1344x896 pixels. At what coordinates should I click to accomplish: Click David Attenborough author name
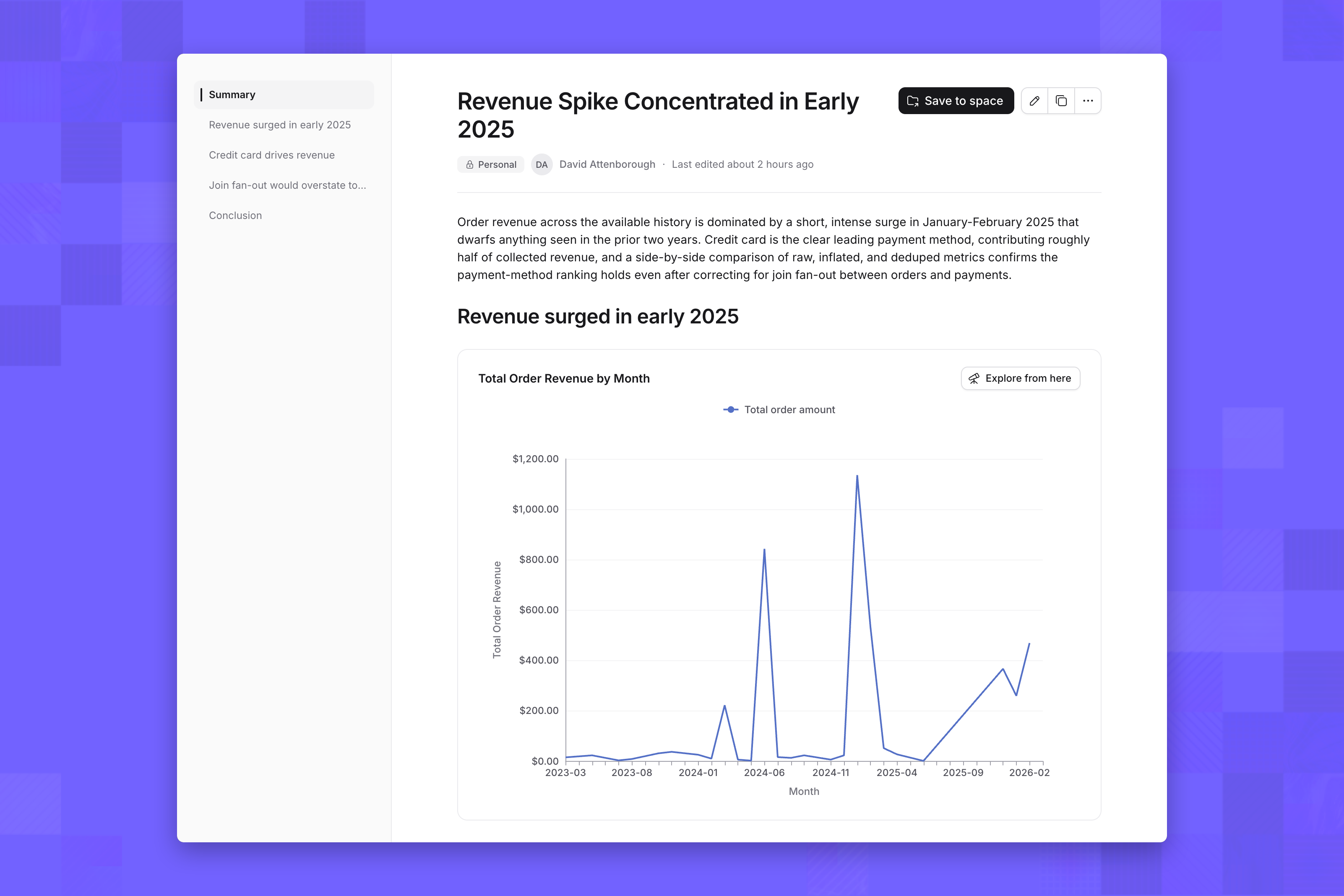(607, 164)
